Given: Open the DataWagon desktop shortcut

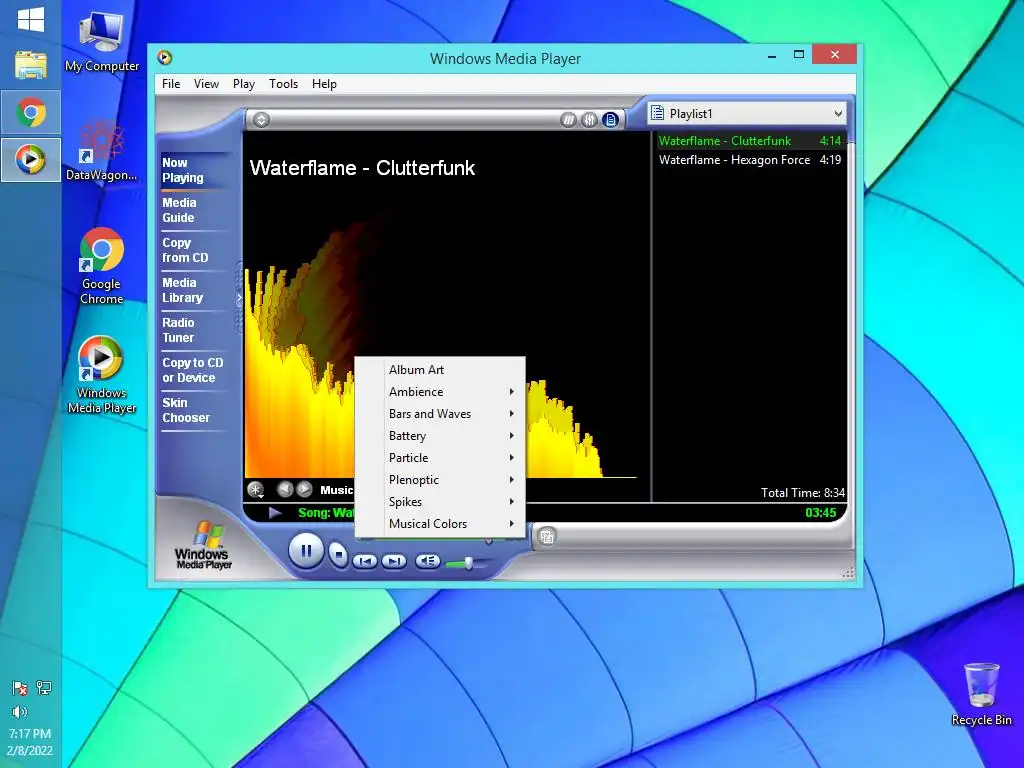Looking at the screenshot, I should point(102,150).
